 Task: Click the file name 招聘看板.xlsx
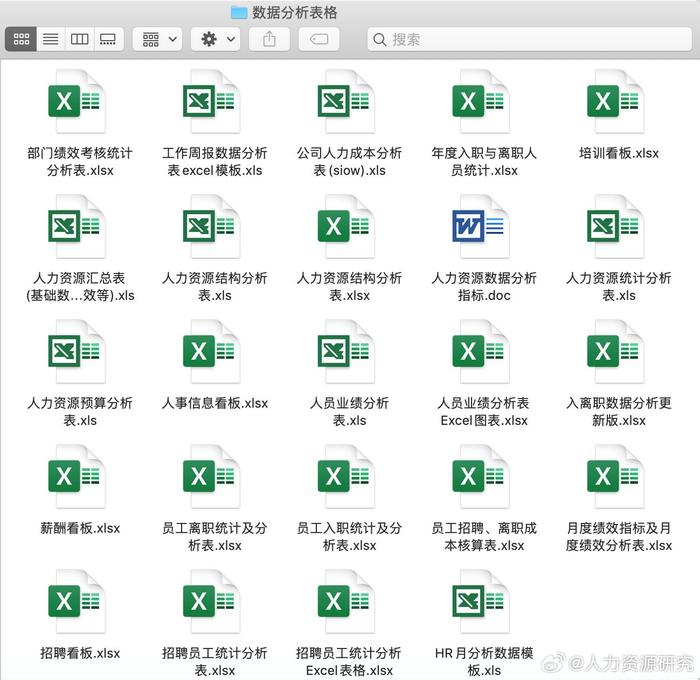coord(80,654)
